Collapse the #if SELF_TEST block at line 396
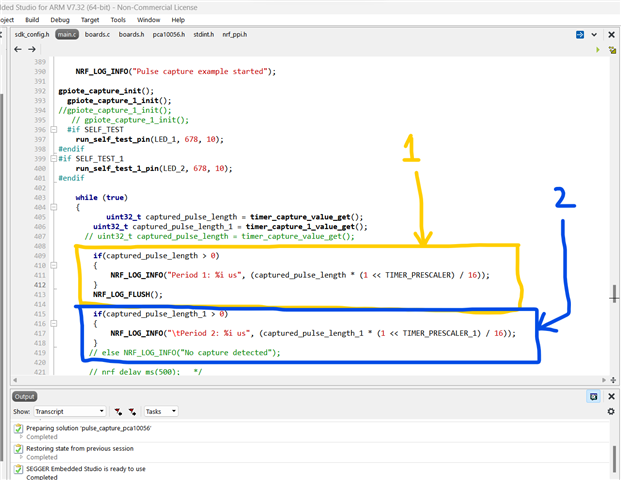Image resolution: width=621 pixels, height=480 pixels. point(54,130)
